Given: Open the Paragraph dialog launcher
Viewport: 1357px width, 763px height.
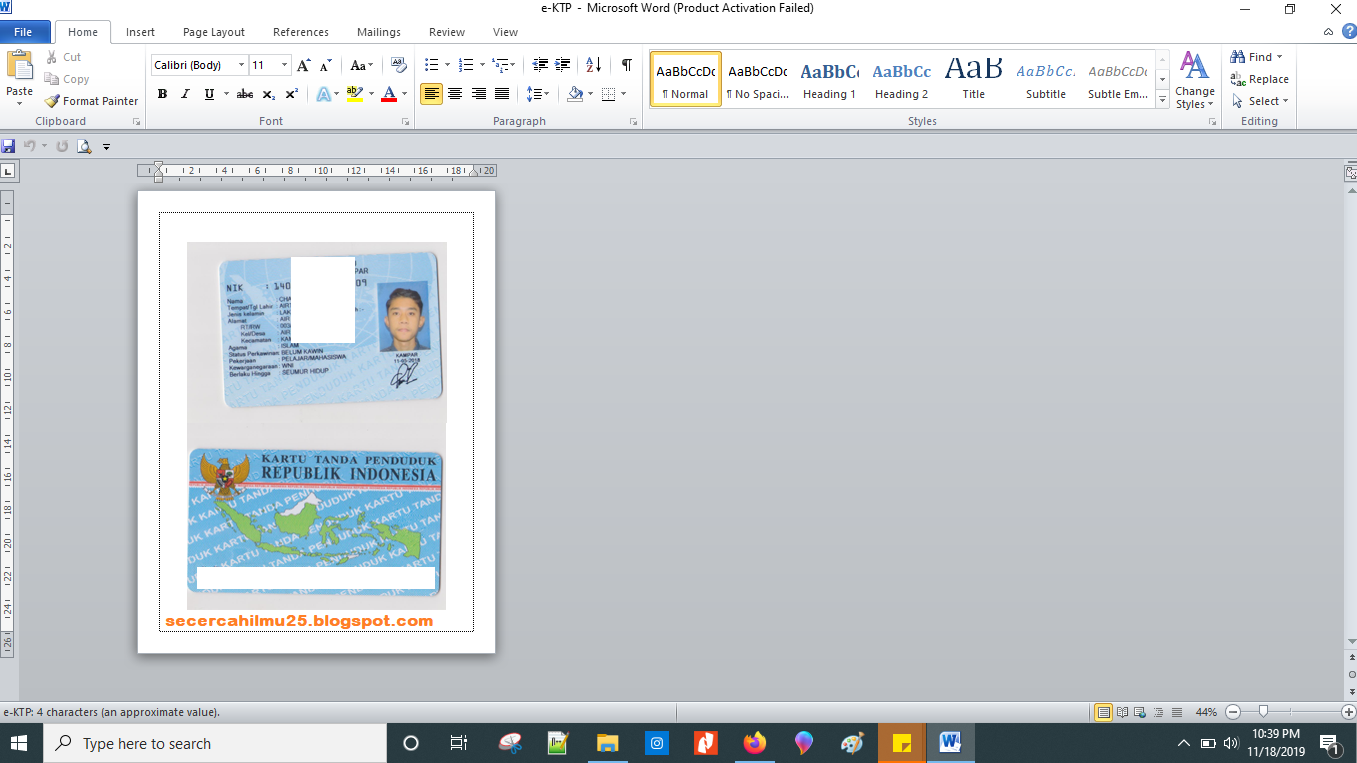Looking at the screenshot, I should (633, 121).
